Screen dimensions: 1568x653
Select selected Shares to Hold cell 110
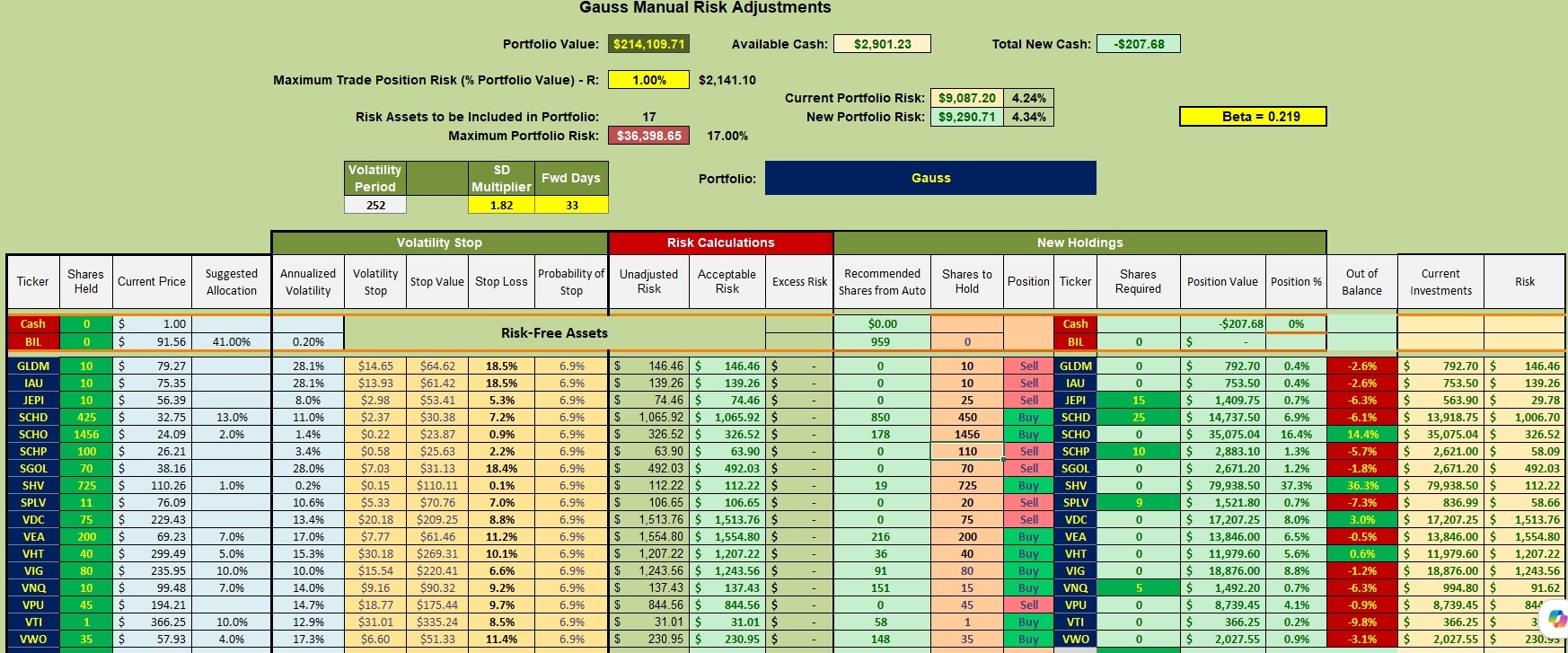[967, 451]
